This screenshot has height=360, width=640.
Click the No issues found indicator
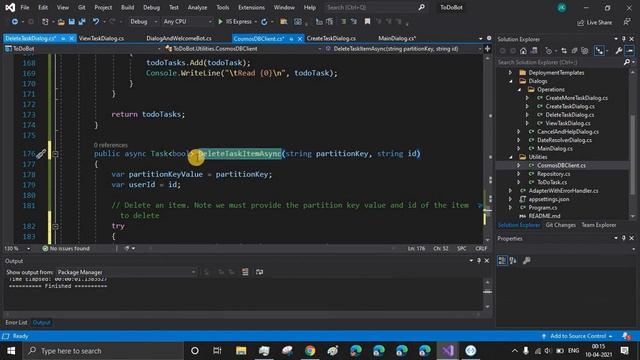(66, 248)
